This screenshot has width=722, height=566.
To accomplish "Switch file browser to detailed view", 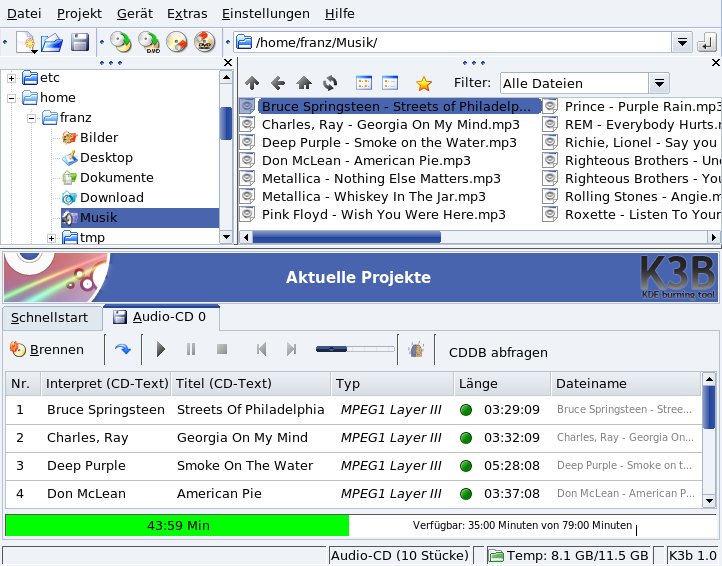I will point(390,83).
